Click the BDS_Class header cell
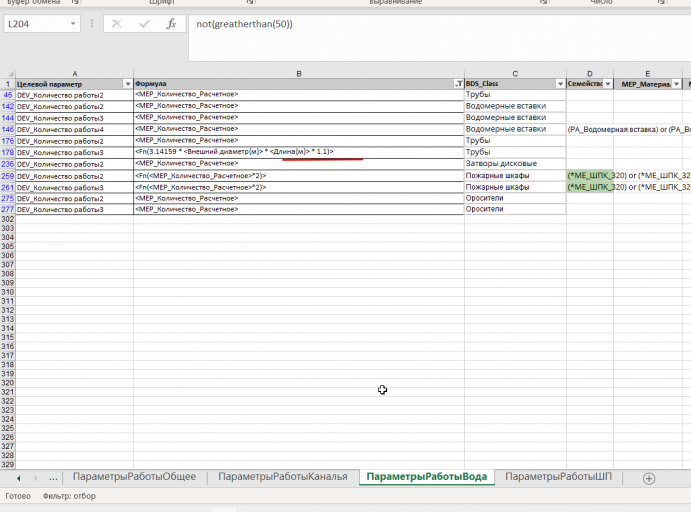 coord(515,84)
